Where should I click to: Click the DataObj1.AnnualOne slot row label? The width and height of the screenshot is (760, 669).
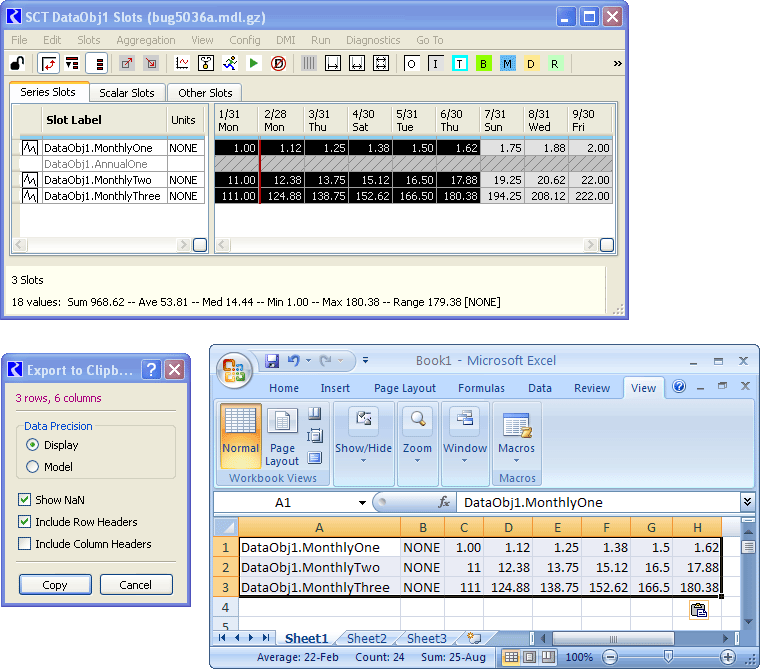pyautogui.click(x=95, y=164)
